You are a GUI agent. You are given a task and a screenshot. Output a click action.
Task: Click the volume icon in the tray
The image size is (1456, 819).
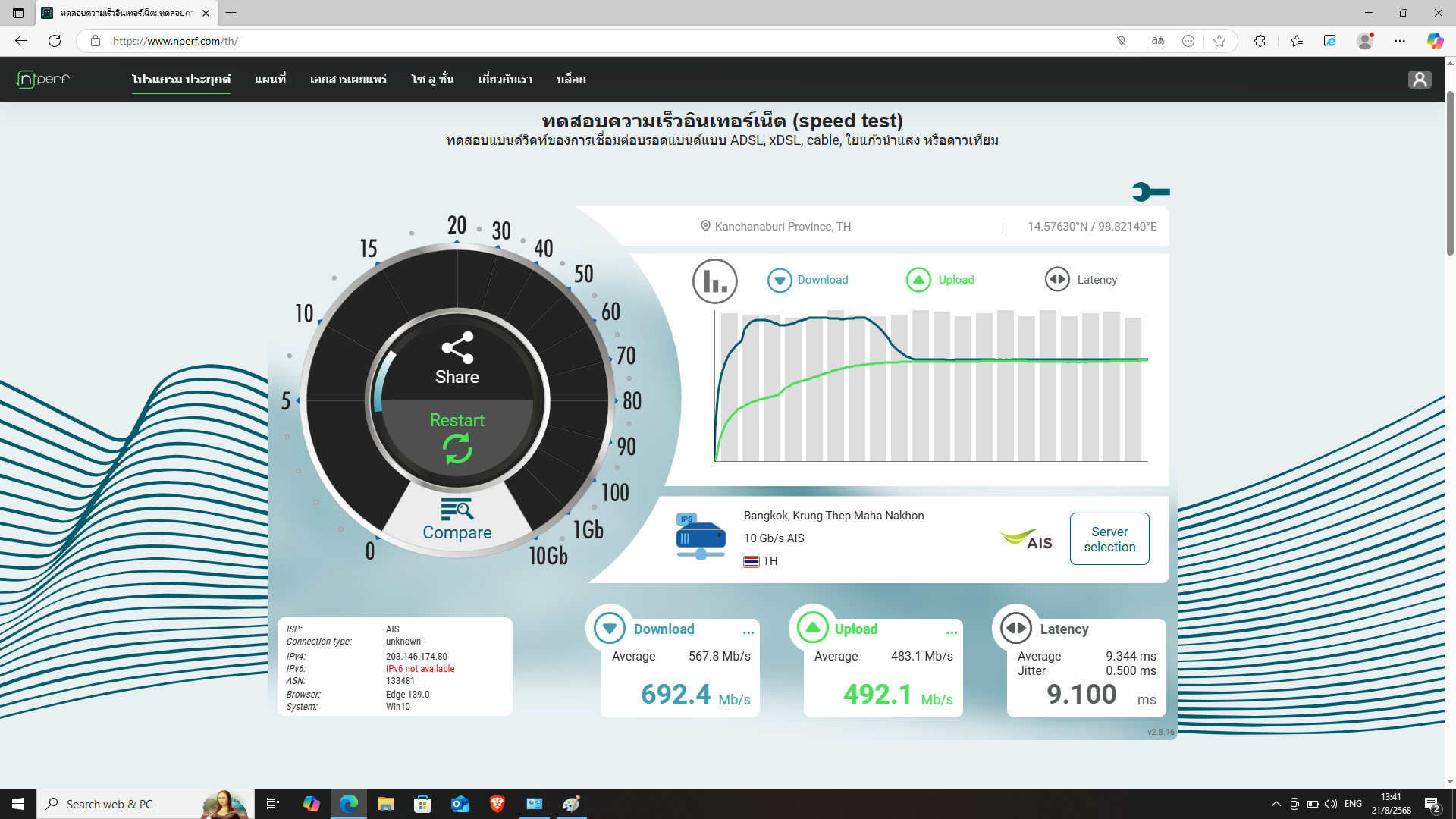tap(1331, 804)
